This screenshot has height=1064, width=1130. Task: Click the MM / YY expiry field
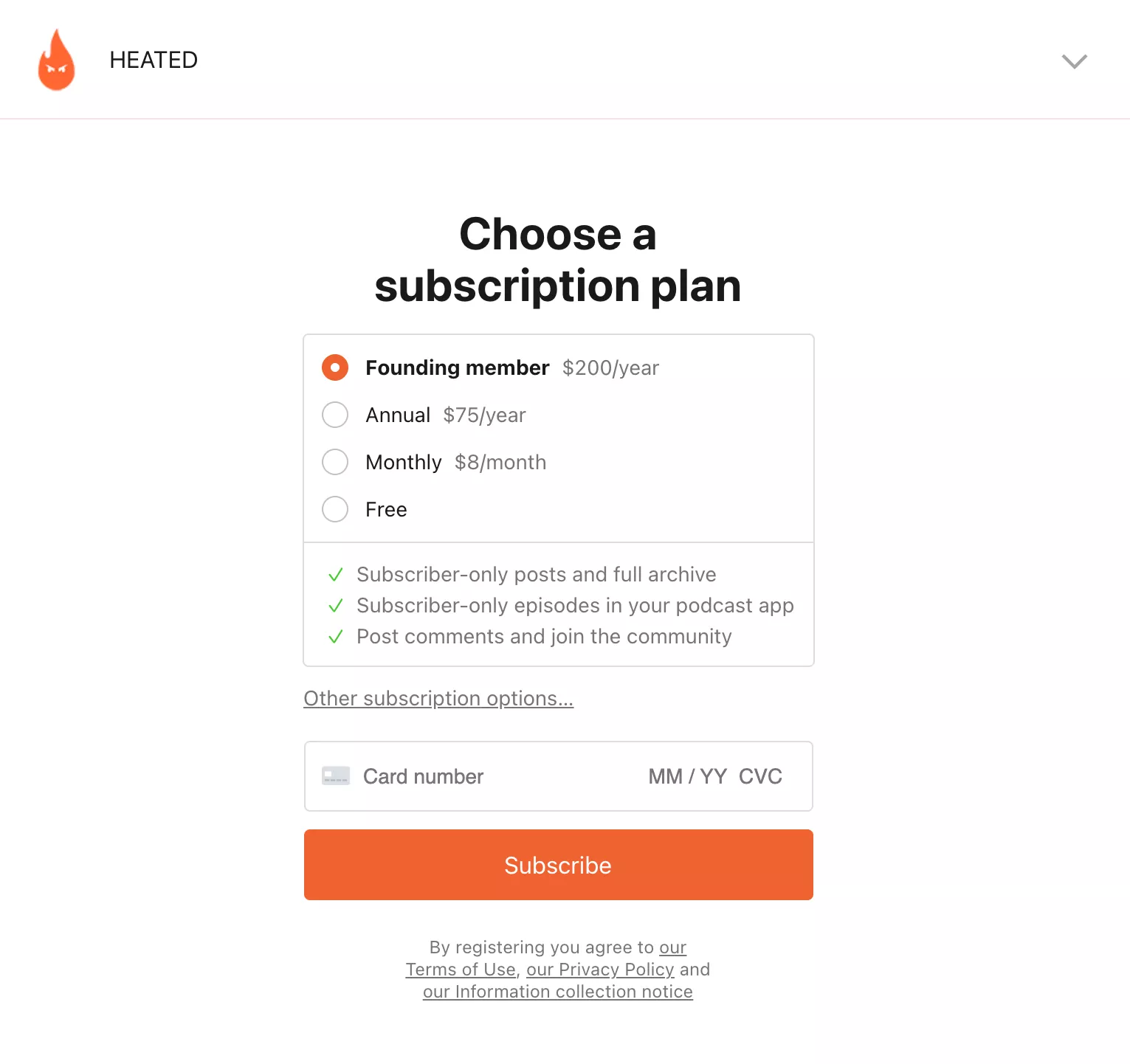(x=687, y=776)
